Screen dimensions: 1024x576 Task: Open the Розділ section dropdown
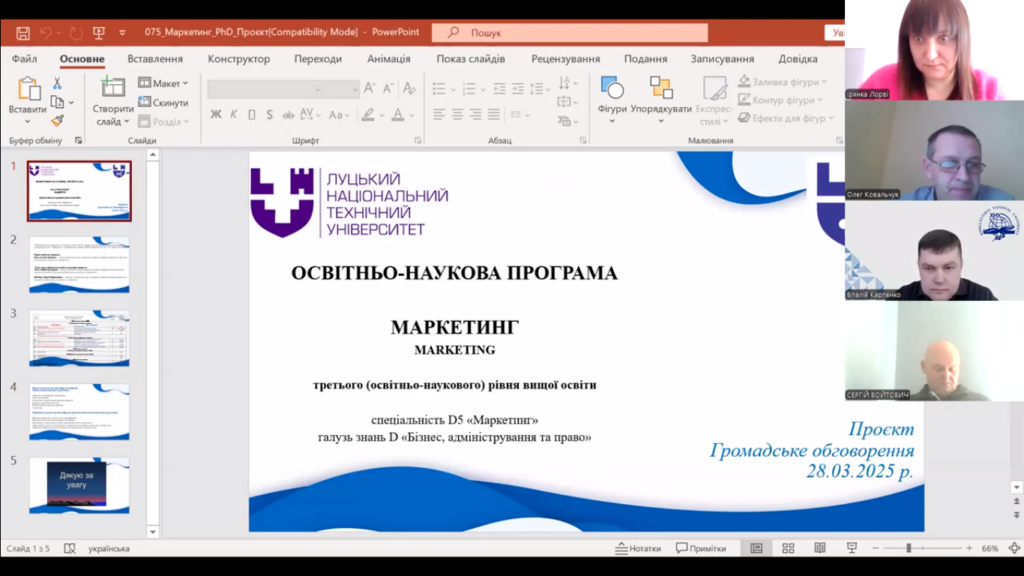(x=163, y=122)
